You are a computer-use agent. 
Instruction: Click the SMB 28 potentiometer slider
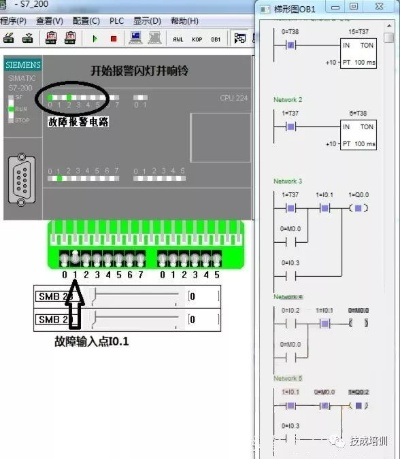tap(136, 297)
